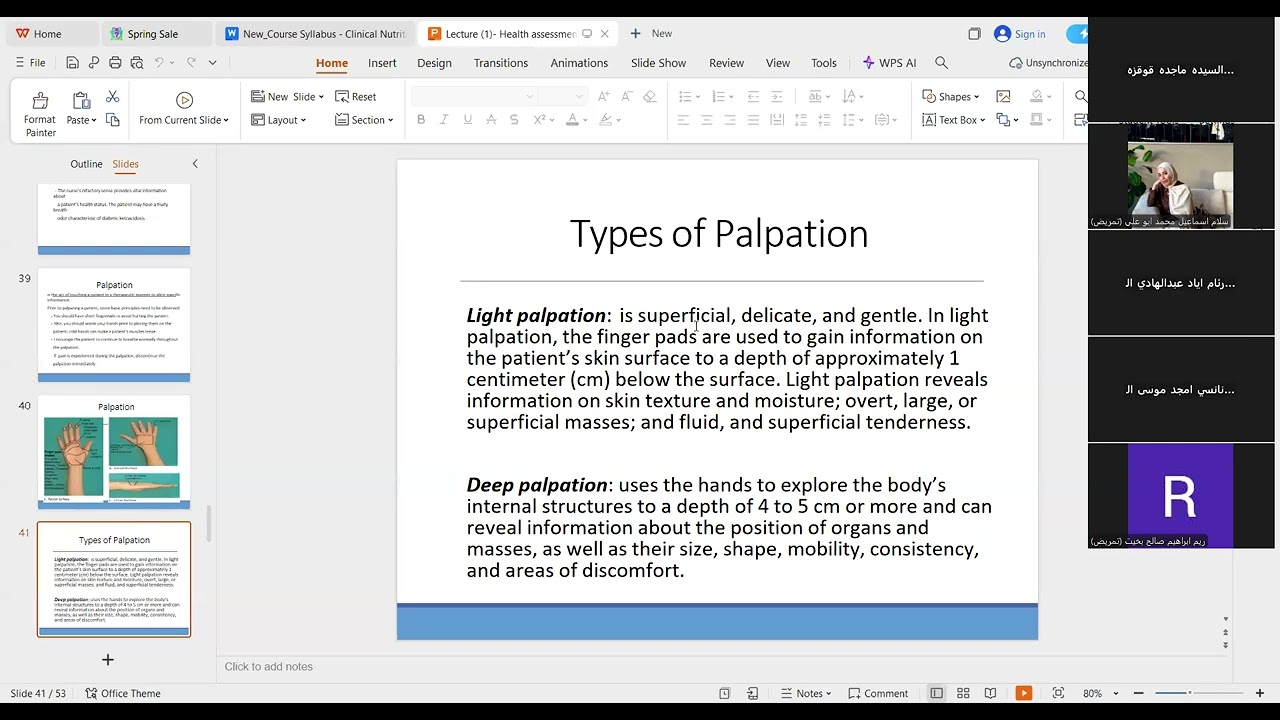The height and width of the screenshot is (720, 1280).
Task: Click the Cut scissors icon
Action: coord(112,96)
